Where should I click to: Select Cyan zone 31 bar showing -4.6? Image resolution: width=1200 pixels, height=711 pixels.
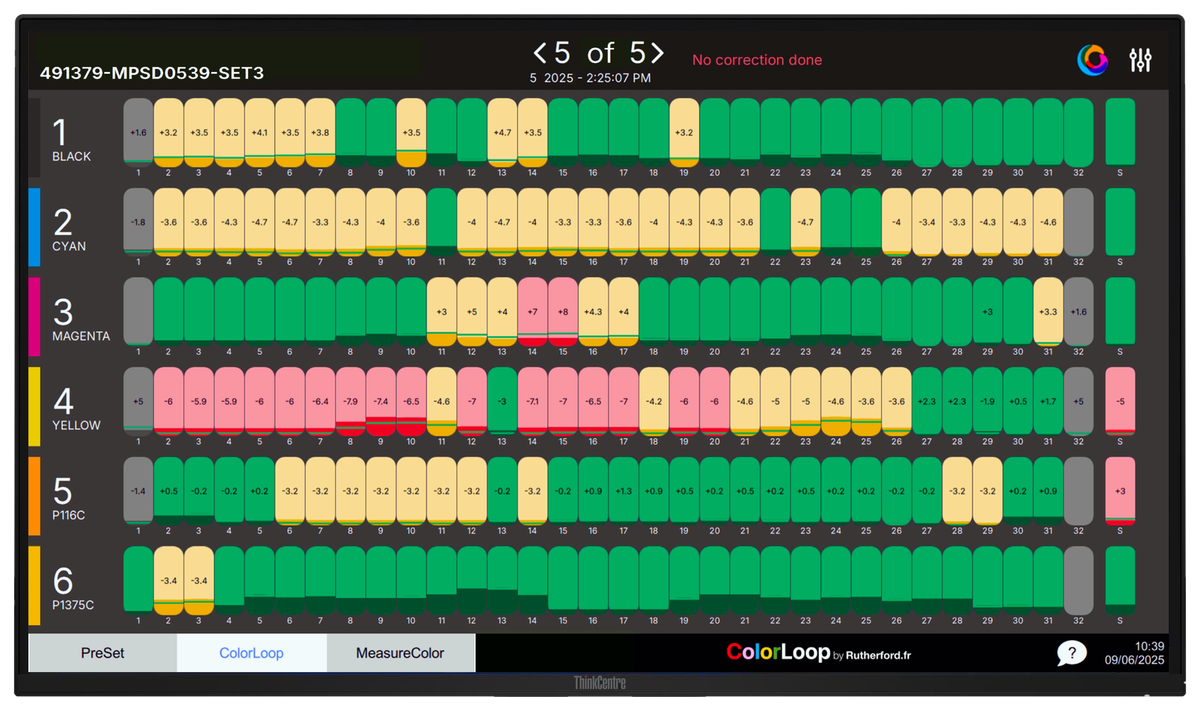click(1048, 222)
